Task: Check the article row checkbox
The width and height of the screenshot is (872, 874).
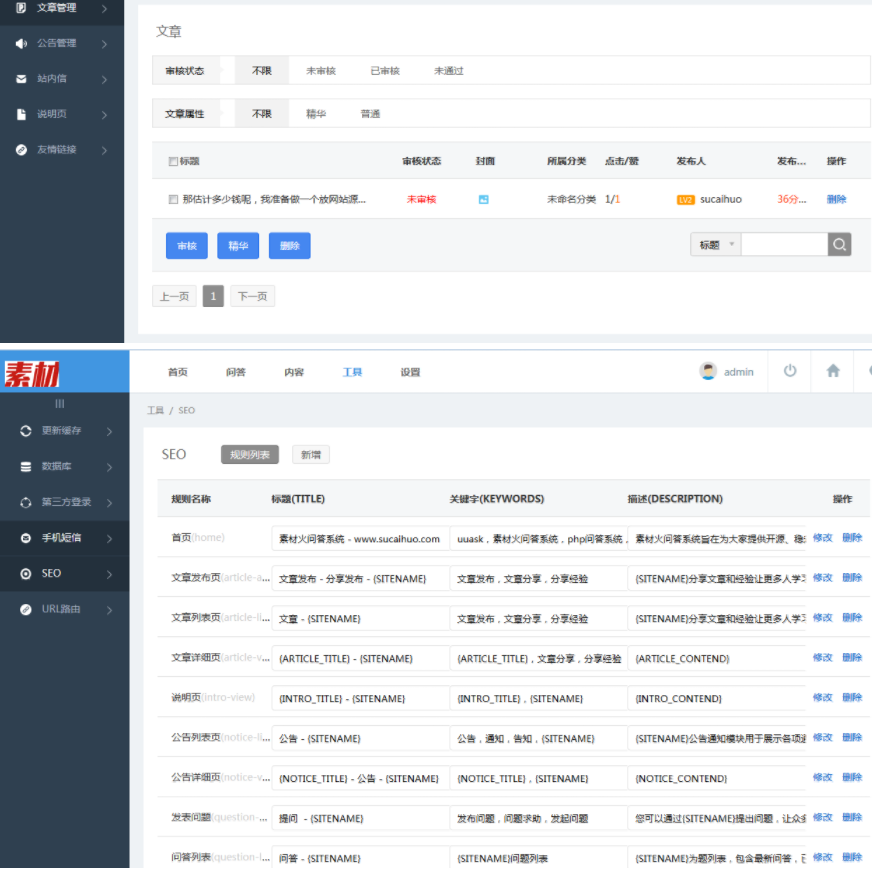Action: (x=173, y=199)
